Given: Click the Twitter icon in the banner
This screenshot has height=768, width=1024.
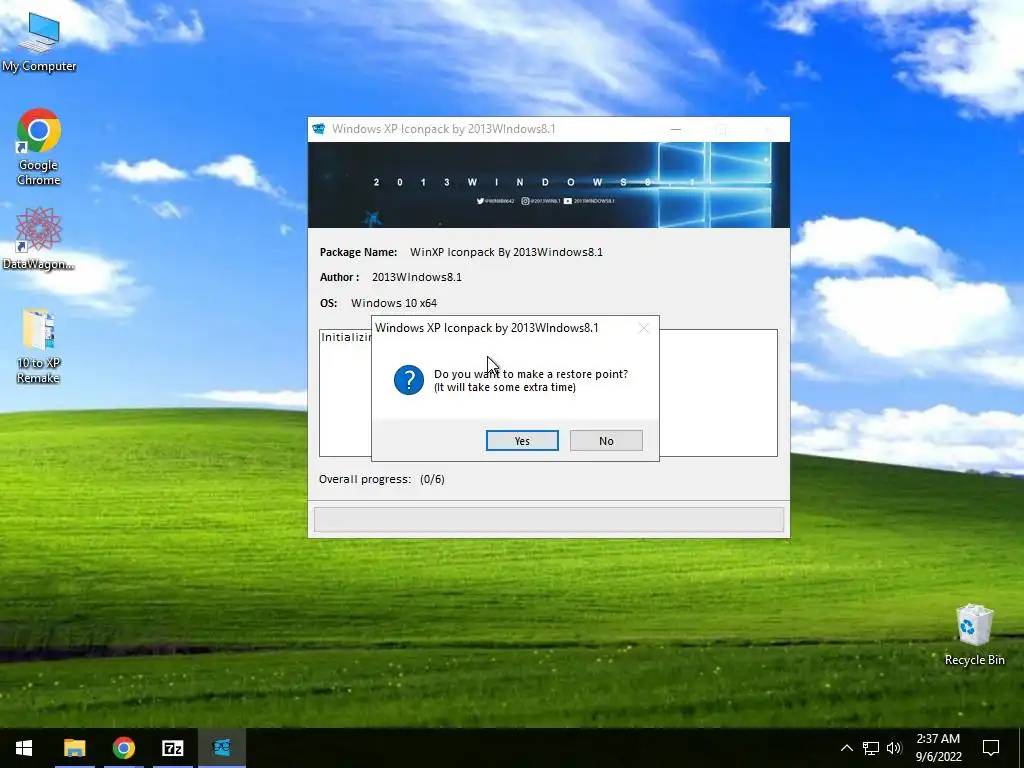Looking at the screenshot, I should 480,201.
